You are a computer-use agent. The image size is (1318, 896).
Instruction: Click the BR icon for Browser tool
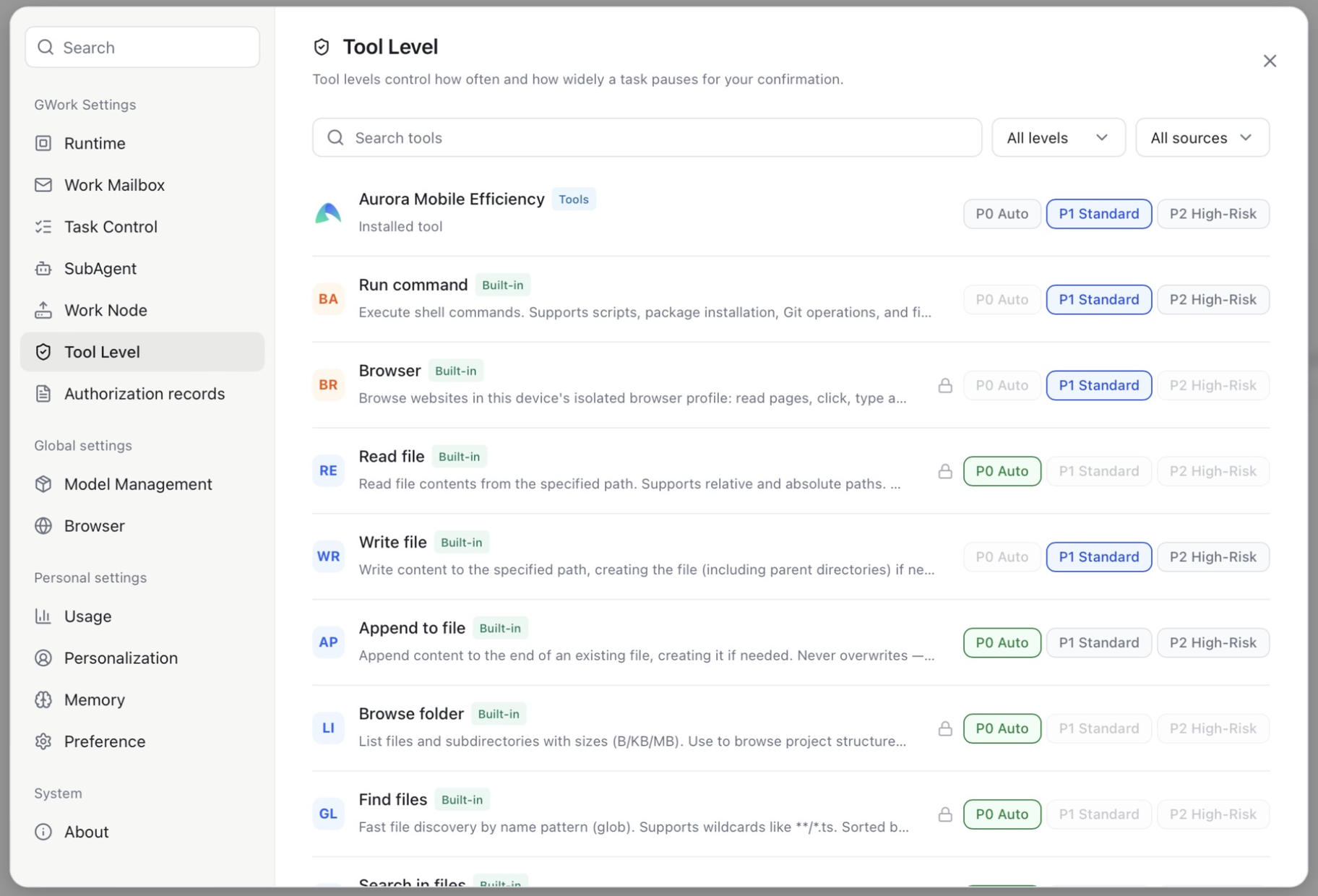pyautogui.click(x=328, y=385)
